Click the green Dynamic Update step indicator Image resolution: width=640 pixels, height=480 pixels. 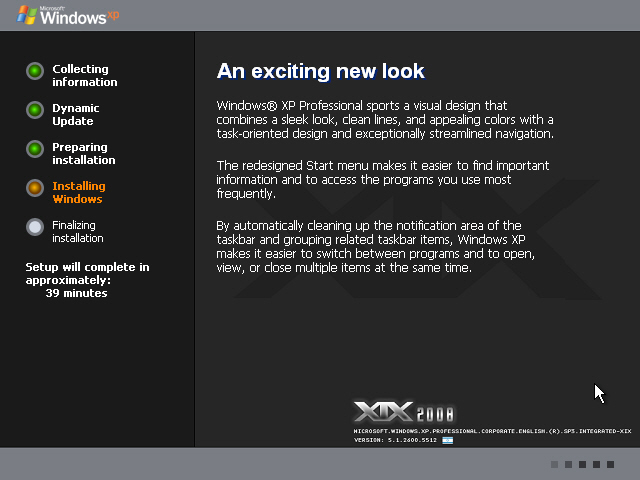point(35,110)
